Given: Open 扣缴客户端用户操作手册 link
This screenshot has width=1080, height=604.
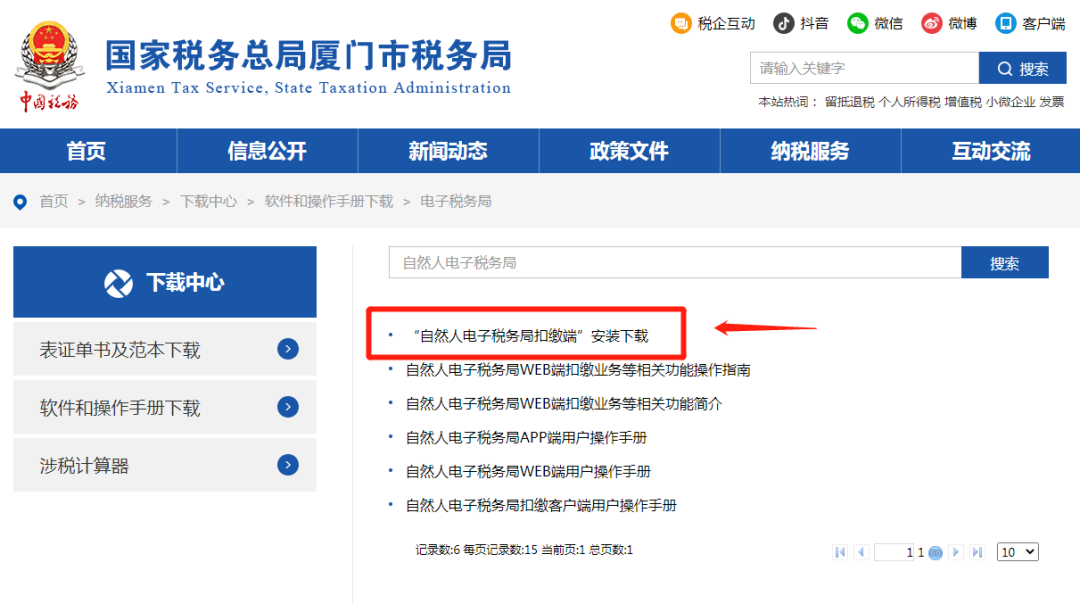Looking at the screenshot, I should pyautogui.click(x=541, y=505).
